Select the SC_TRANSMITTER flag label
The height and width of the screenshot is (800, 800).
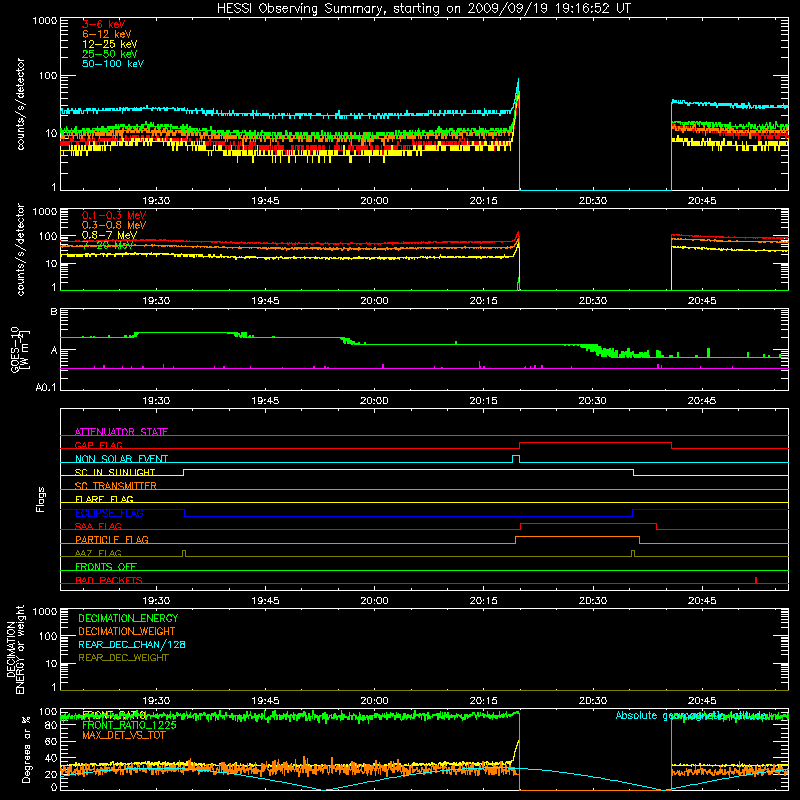click(115, 486)
